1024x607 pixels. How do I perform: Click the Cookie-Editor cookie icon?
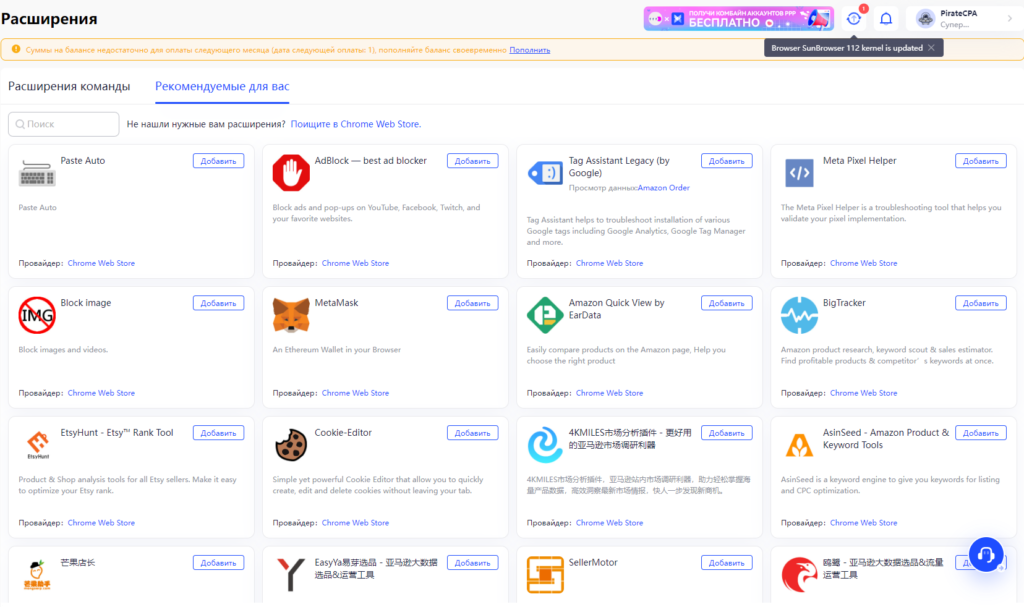(x=291, y=444)
